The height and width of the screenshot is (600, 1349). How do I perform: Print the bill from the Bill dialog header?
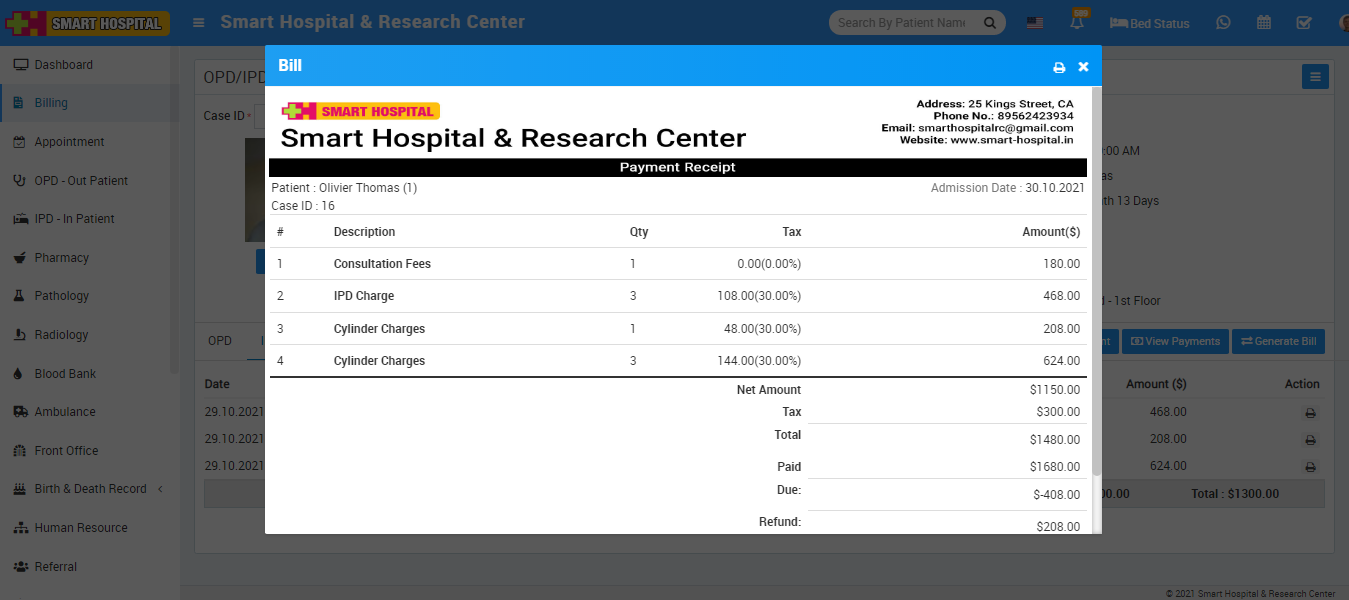tap(1059, 67)
